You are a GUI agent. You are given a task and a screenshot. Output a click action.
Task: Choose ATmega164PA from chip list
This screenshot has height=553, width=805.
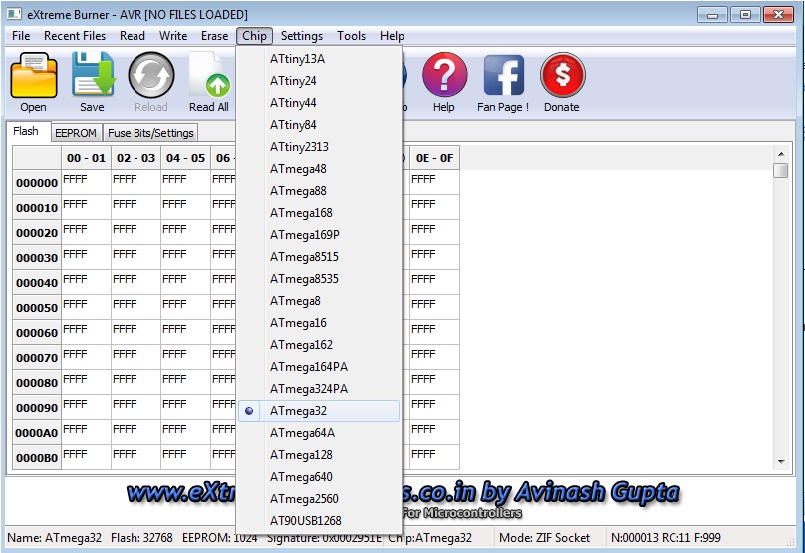[319, 367]
